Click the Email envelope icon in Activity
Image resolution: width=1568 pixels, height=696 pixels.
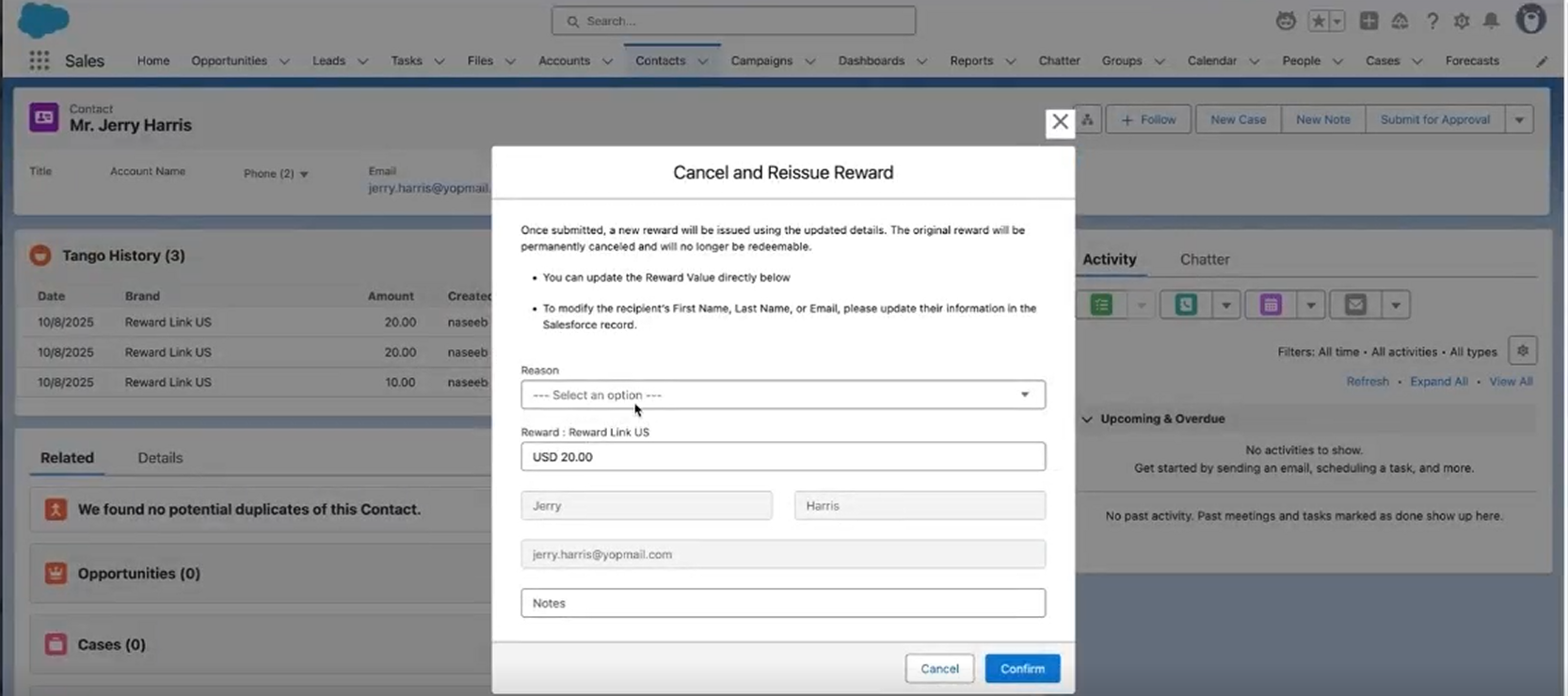[1355, 305]
